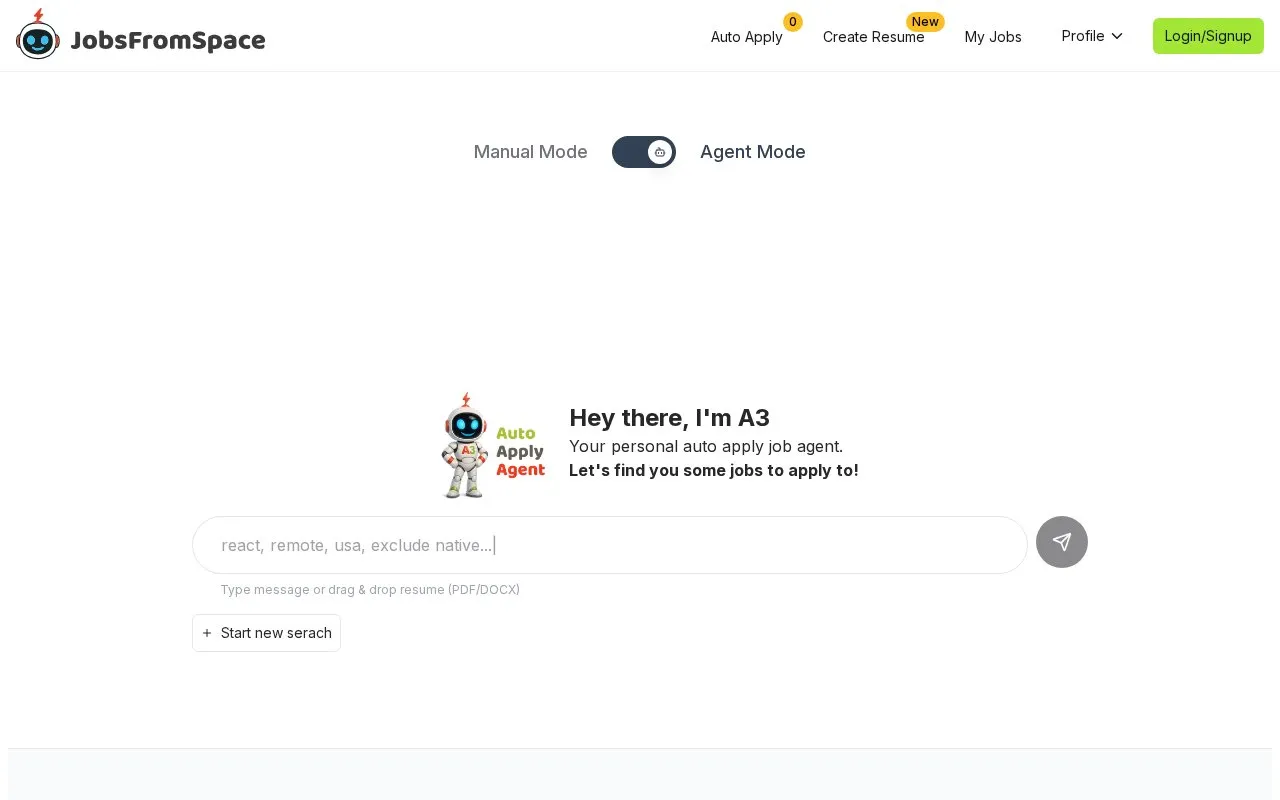Click the JobsFromSpace robot logo icon
The height and width of the screenshot is (800, 1280).
[x=38, y=35]
